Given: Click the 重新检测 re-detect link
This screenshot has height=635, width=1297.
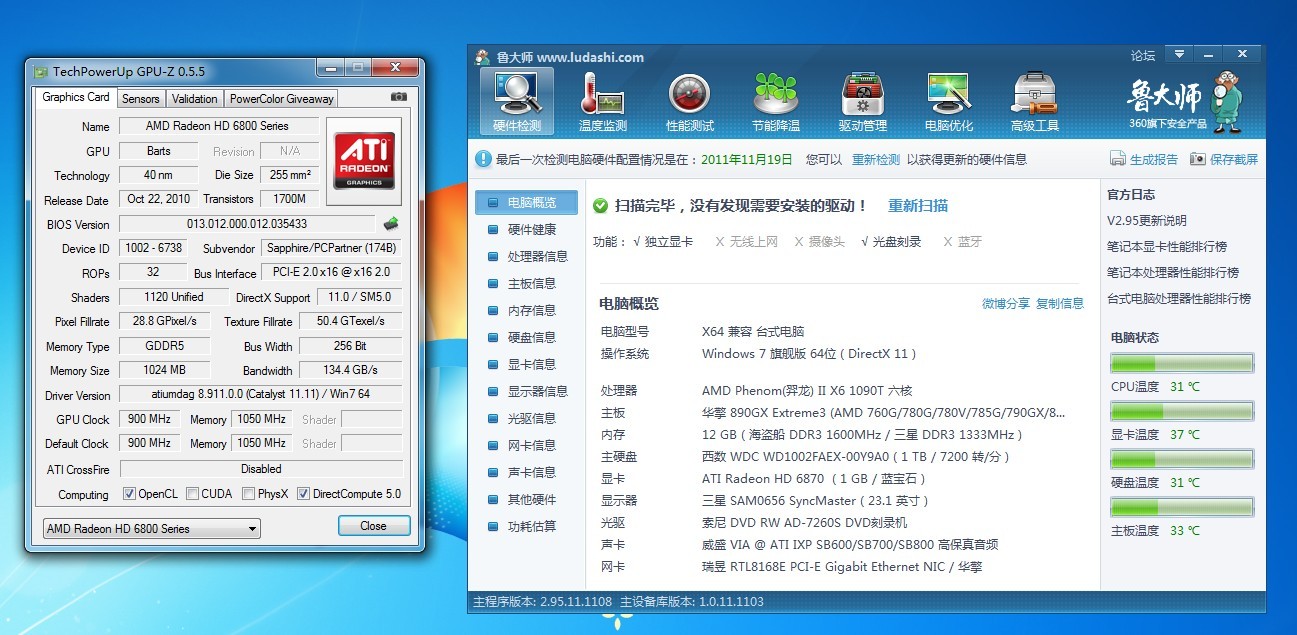Looking at the screenshot, I should tap(876, 160).
